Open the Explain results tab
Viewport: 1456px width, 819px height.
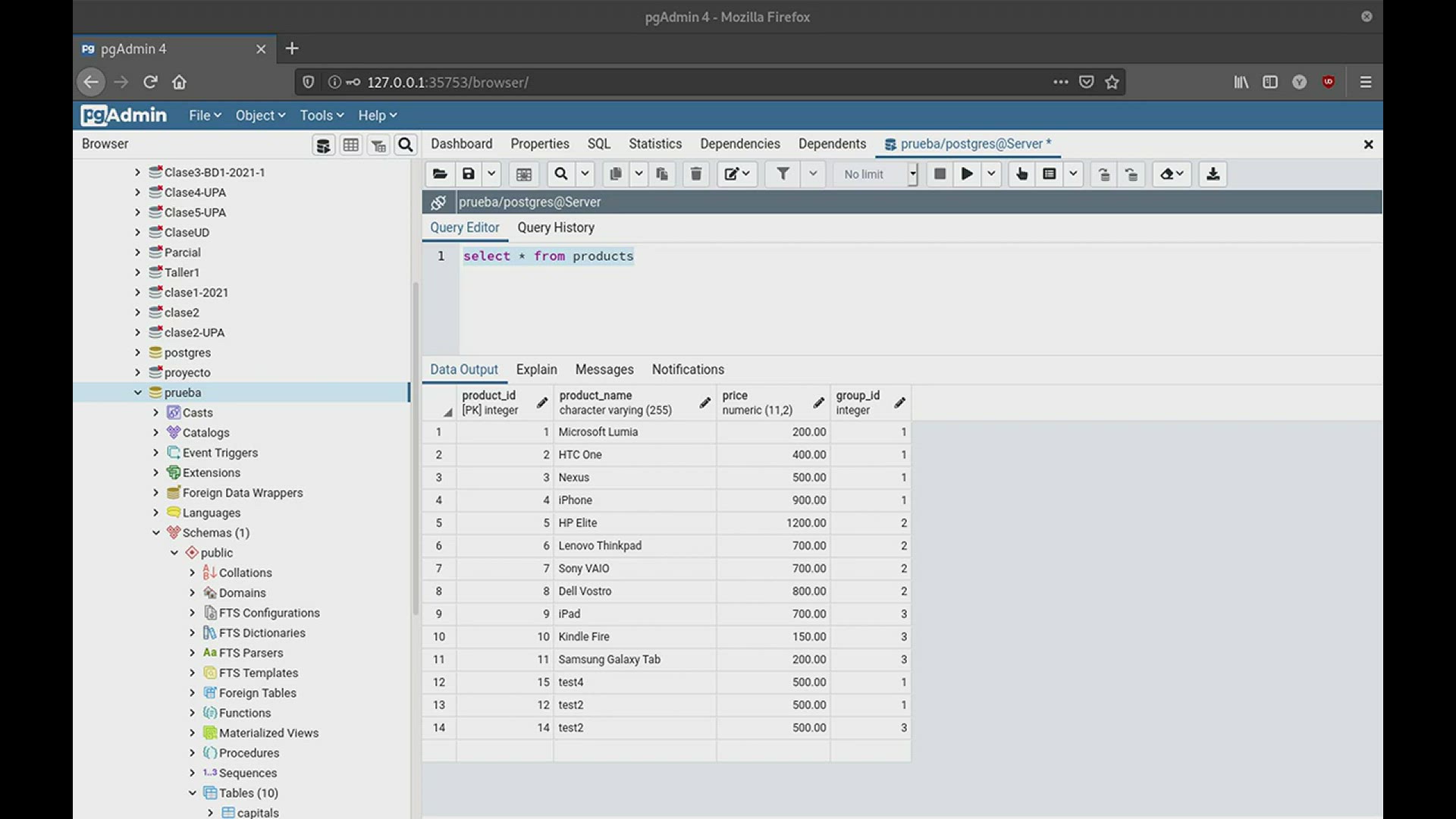coord(536,369)
